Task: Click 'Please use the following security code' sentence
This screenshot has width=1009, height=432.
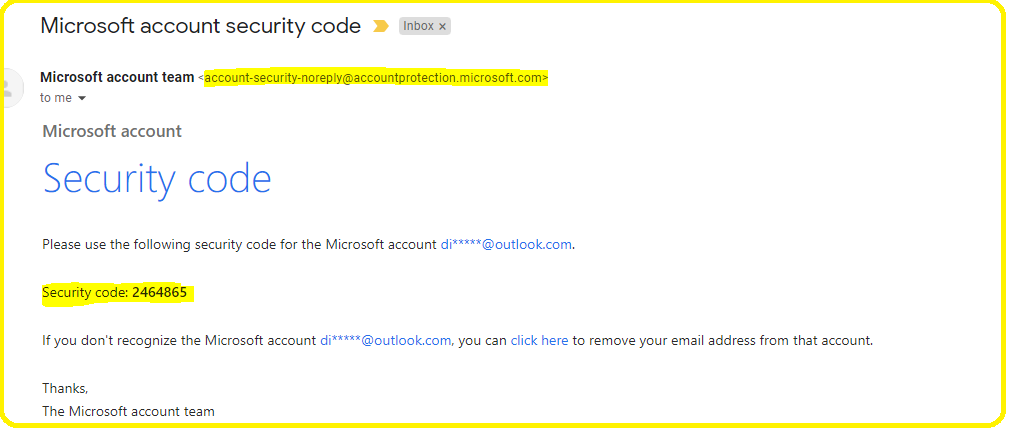Action: point(239,245)
